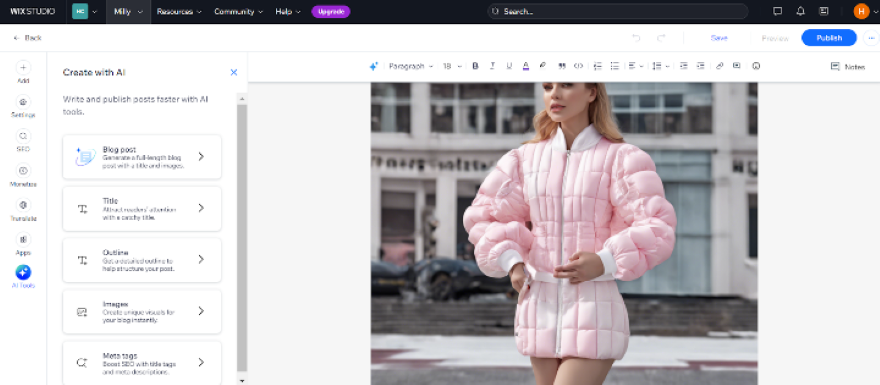Insert a code snippet
This screenshot has height=385, width=880.
pos(578,66)
